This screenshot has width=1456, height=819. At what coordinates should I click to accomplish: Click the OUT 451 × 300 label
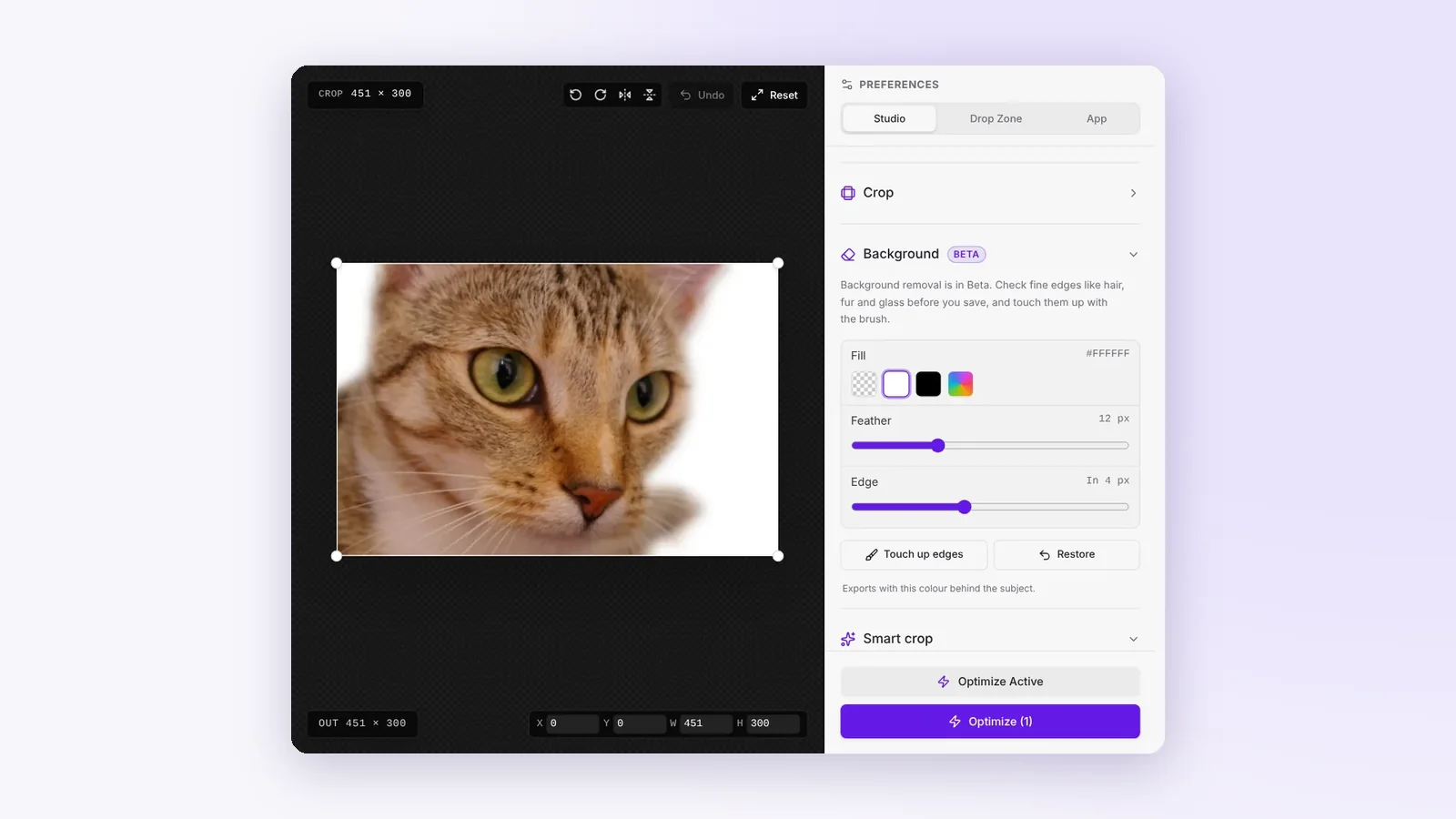[x=362, y=723]
